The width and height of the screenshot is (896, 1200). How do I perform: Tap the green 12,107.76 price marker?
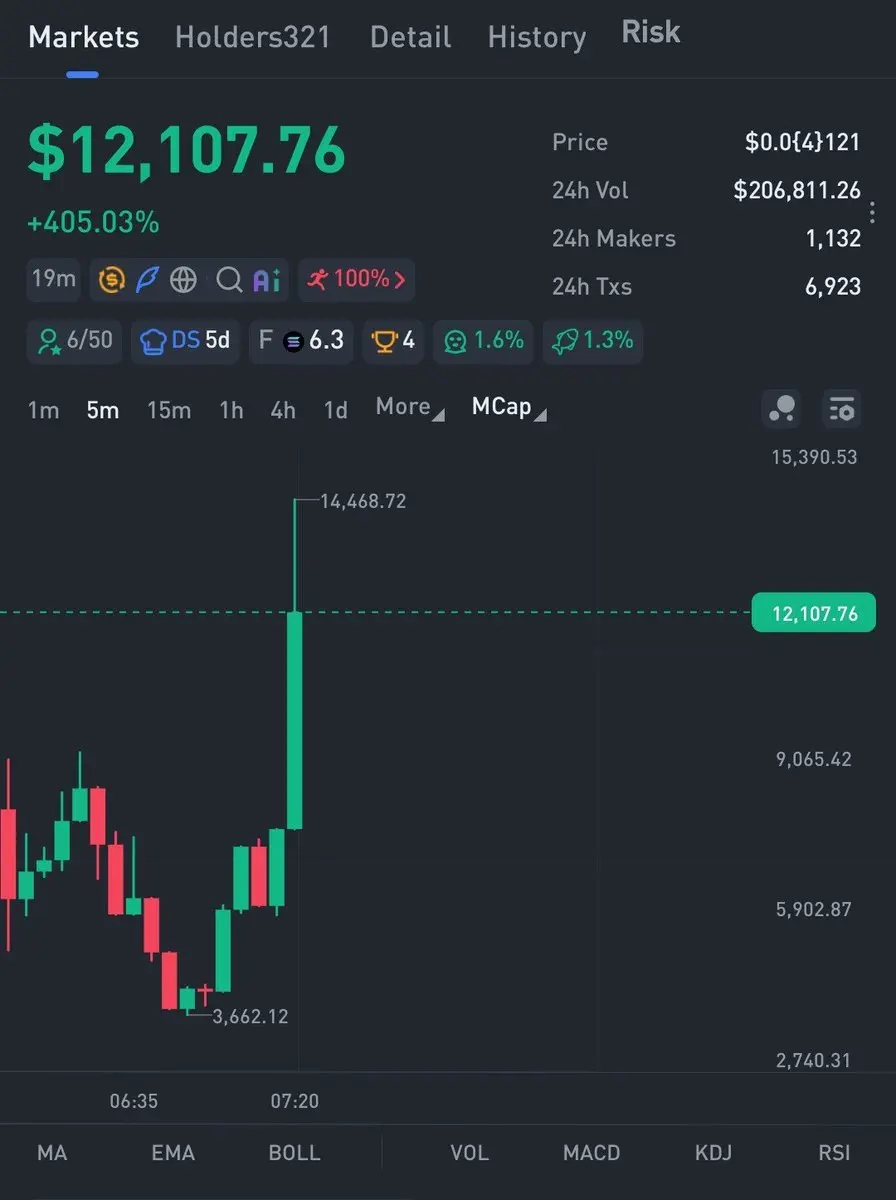click(x=813, y=613)
